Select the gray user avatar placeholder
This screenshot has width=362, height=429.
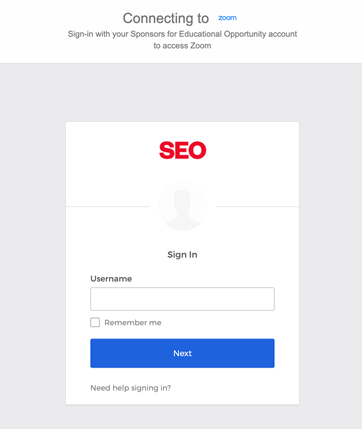coord(183,206)
